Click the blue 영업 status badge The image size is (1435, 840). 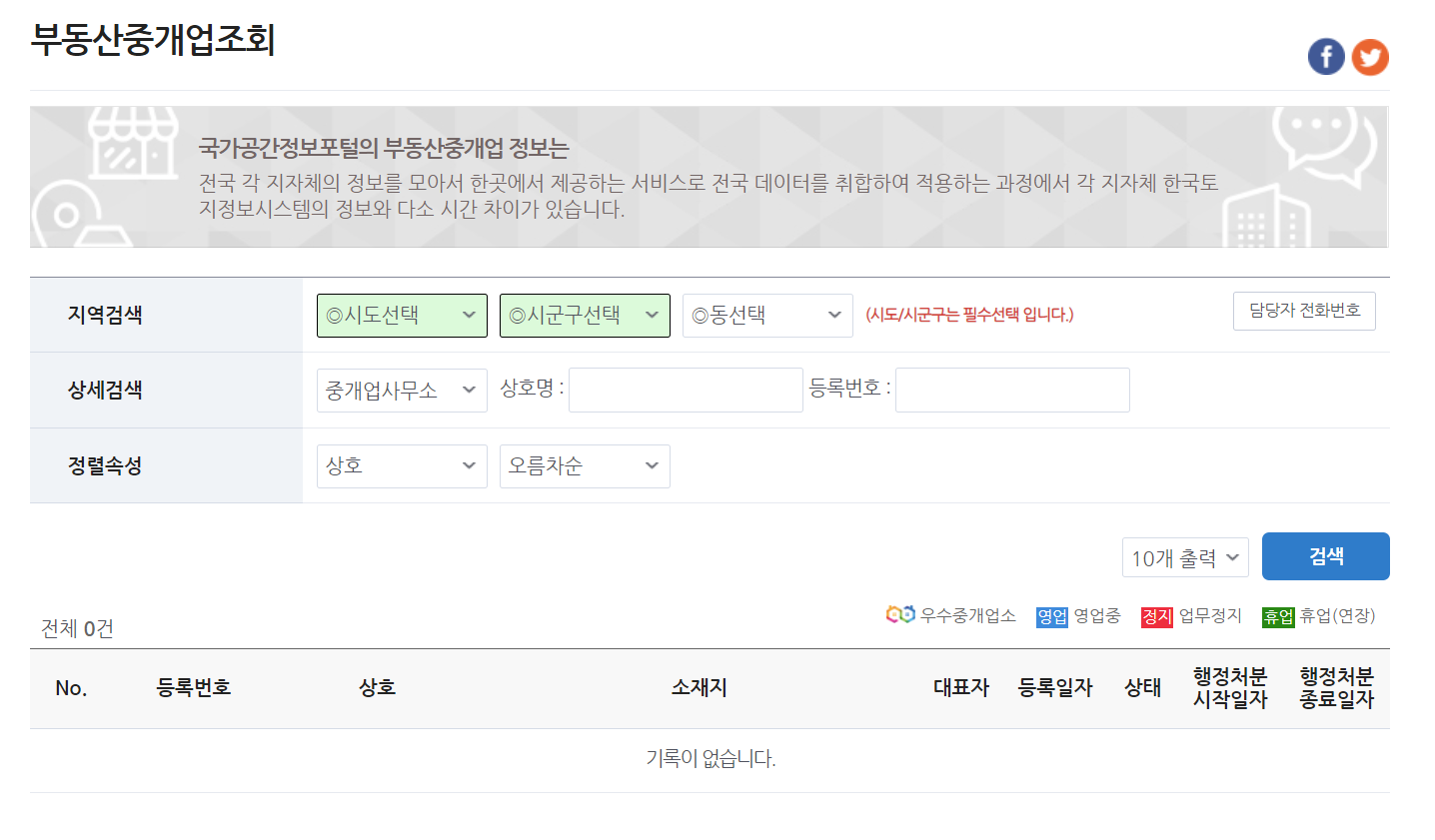click(1052, 616)
